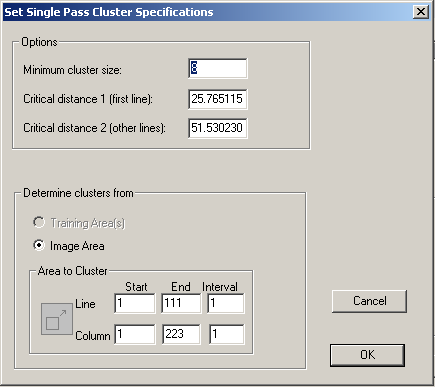The width and height of the screenshot is (435, 387).
Task: Click the 'Interval' column header text
Action: [220, 287]
